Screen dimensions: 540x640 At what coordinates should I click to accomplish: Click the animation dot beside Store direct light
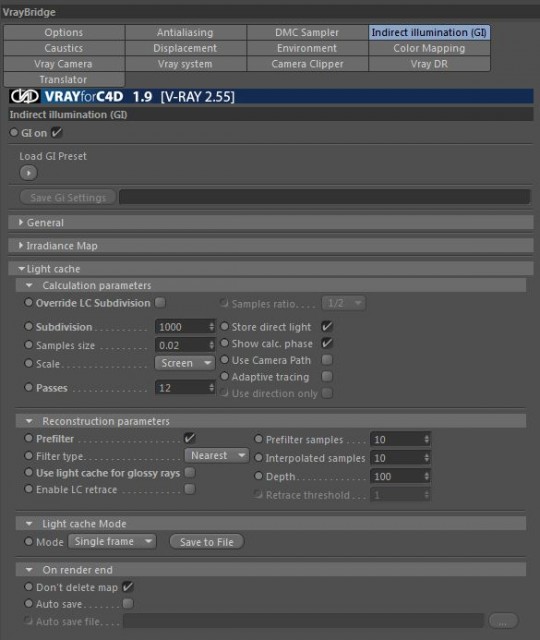tap(224, 326)
